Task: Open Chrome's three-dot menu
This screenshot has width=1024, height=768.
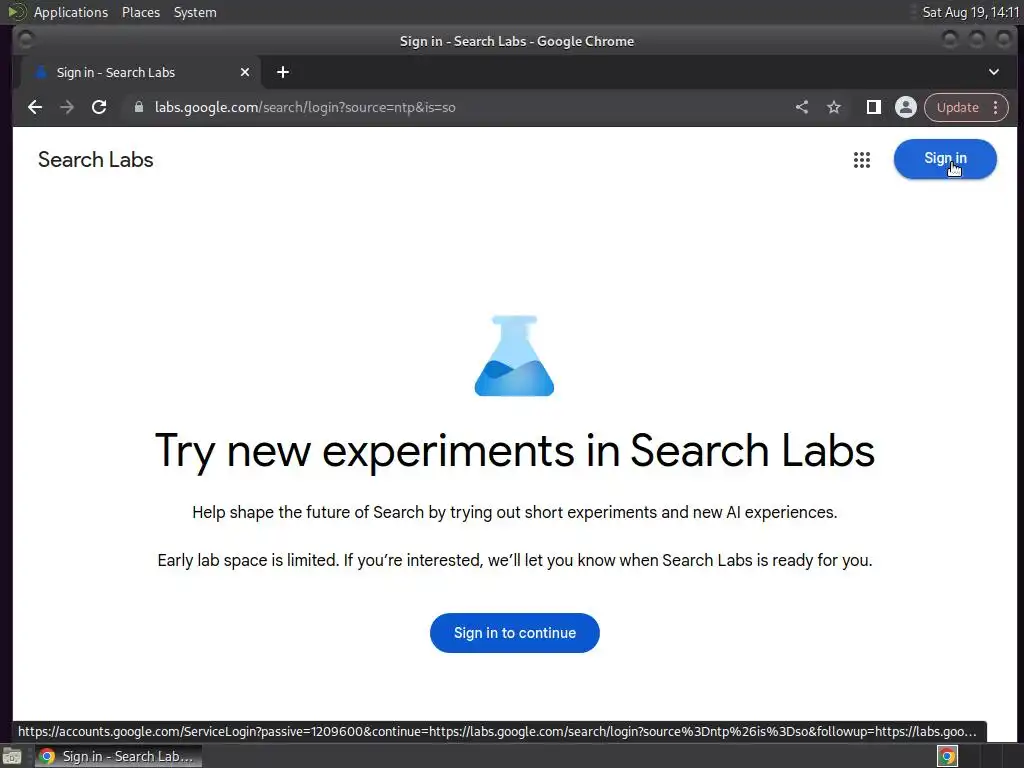Action: (995, 107)
